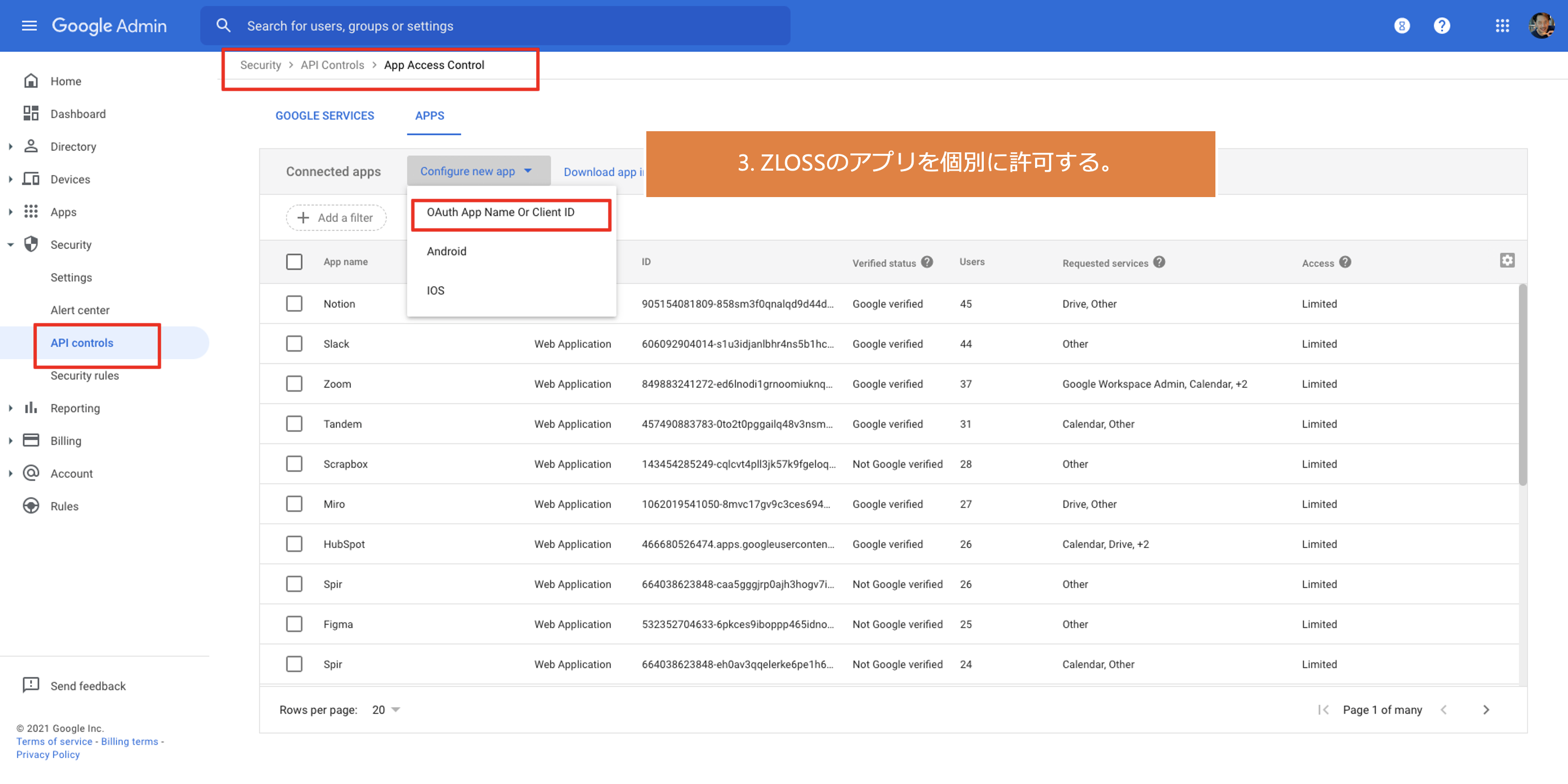
Task: Select all apps with header checkbox
Action: point(295,262)
